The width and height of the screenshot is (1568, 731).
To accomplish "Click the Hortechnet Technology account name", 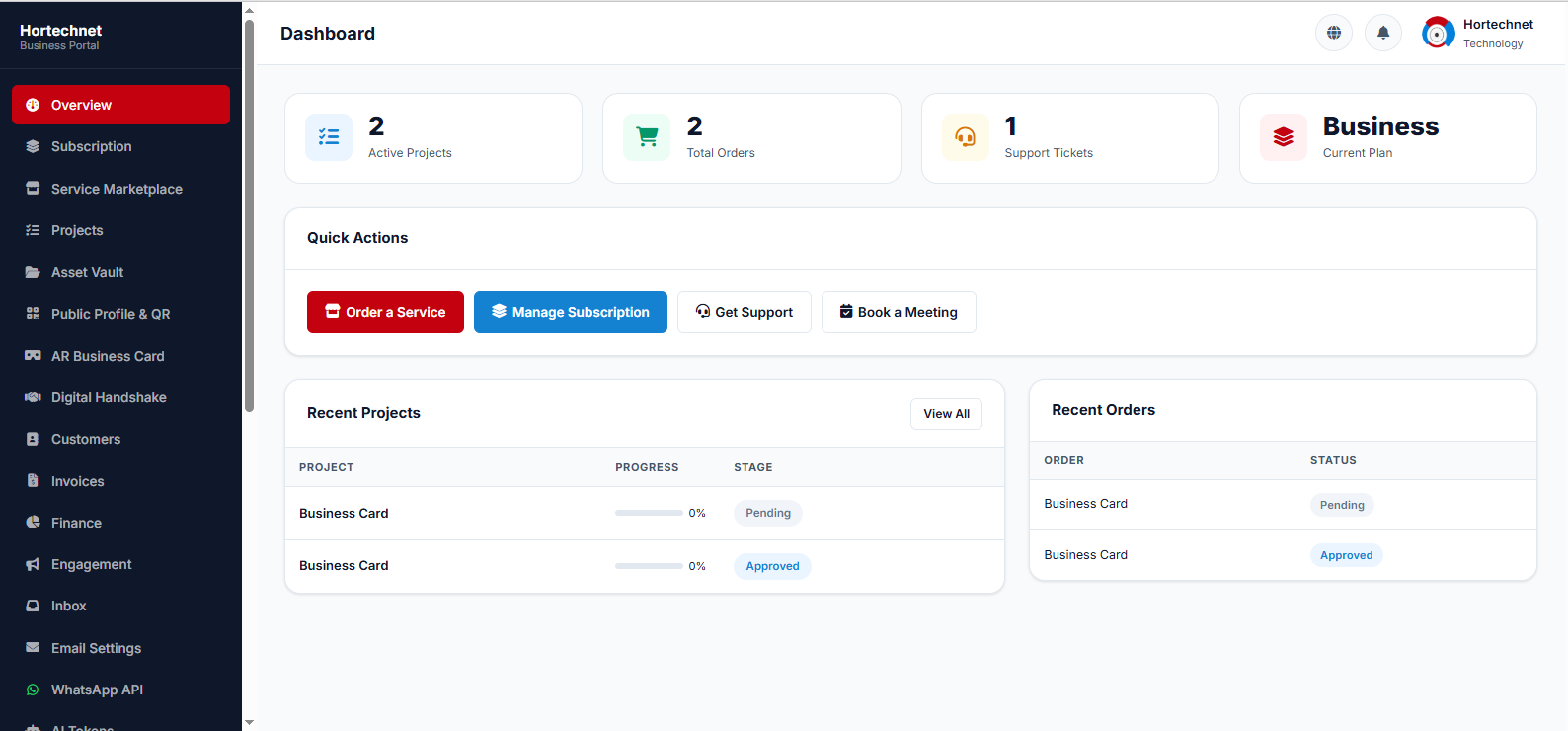I will 1498,33.
